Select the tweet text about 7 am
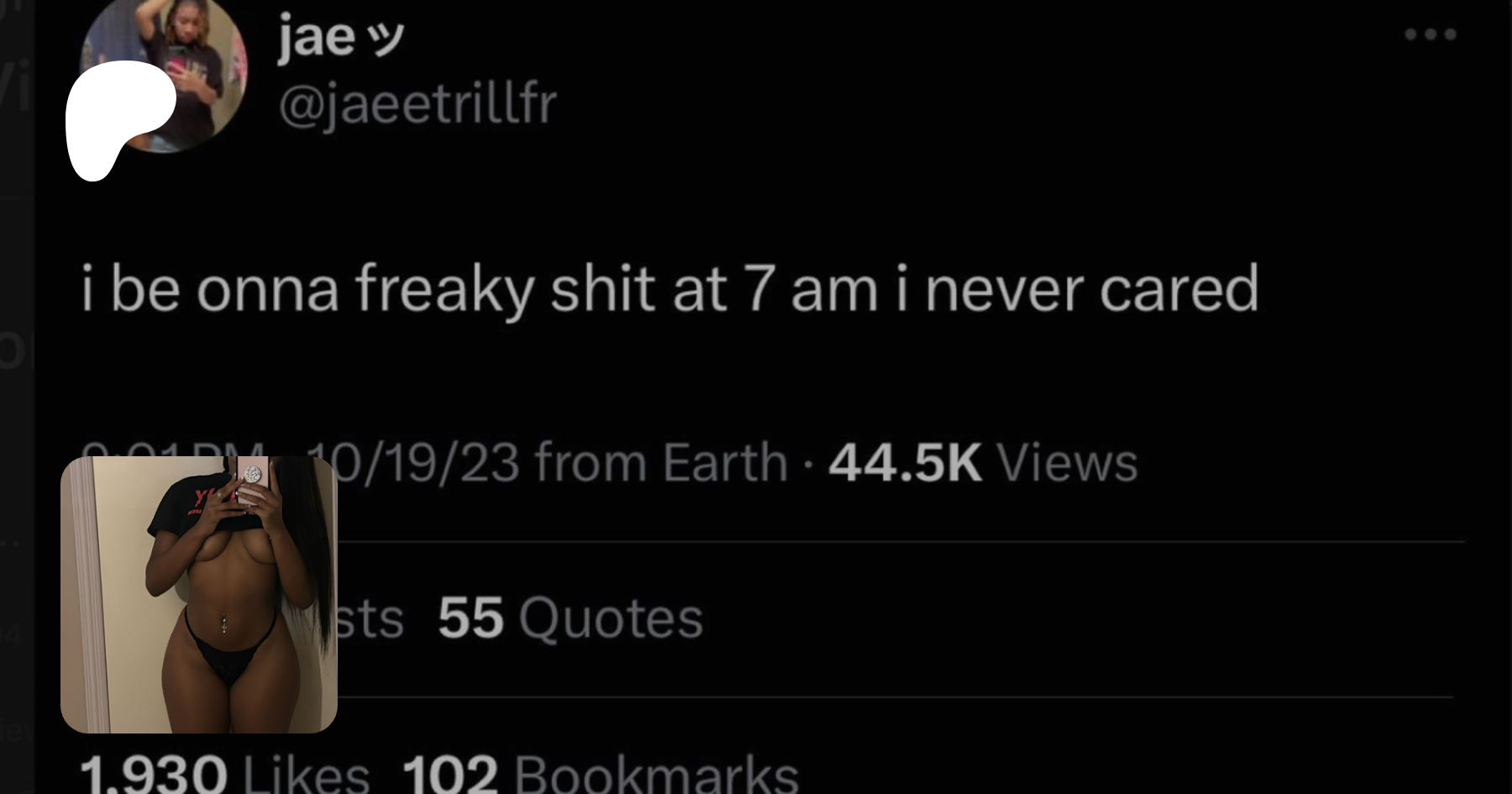1512x794 pixels. pos(670,289)
